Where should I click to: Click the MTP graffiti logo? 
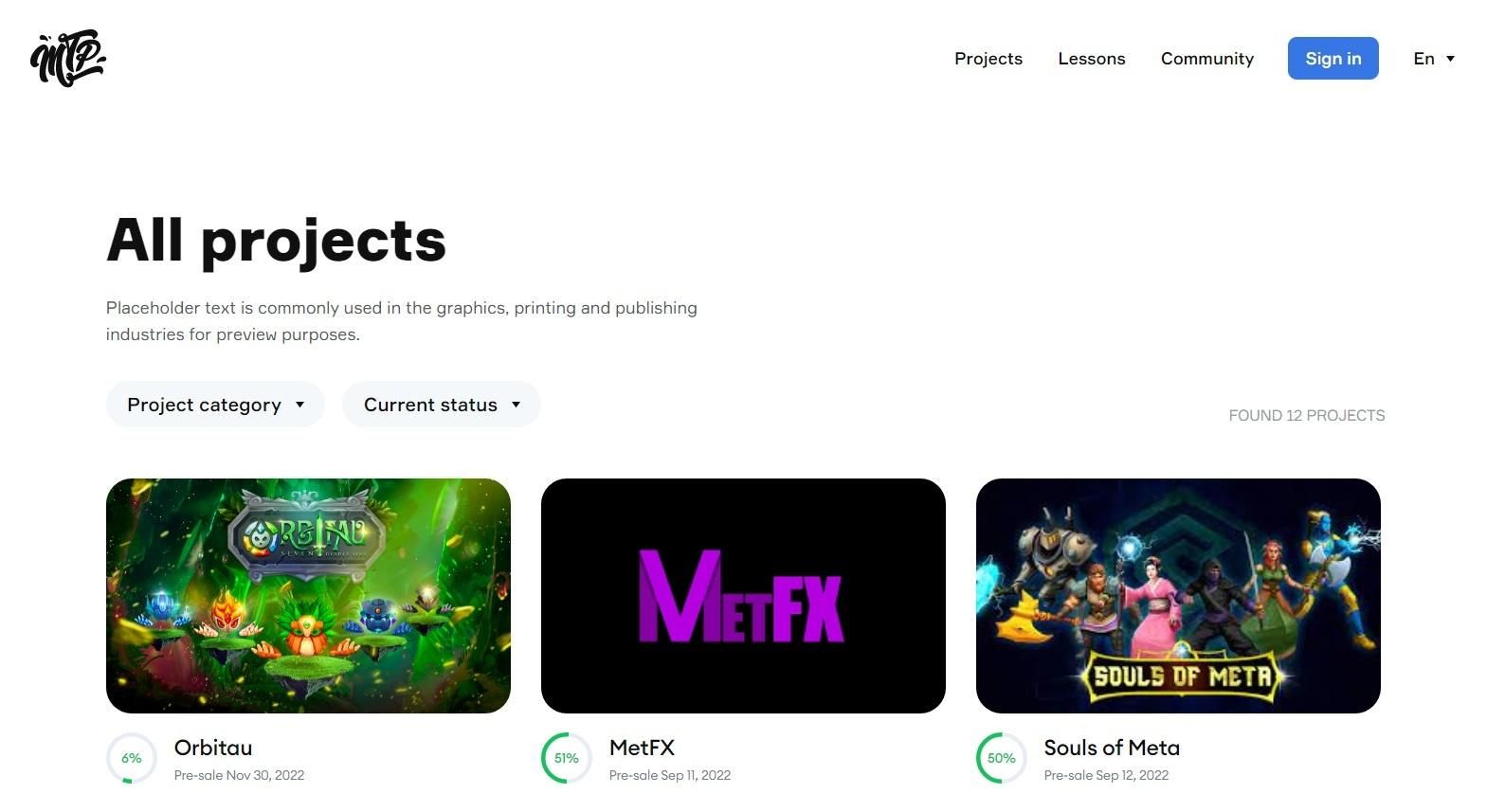pos(67,59)
